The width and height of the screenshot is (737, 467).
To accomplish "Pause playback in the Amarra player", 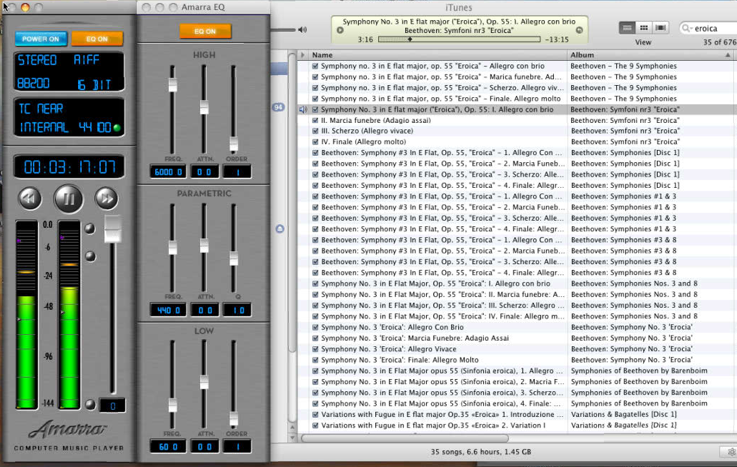I will point(69,198).
